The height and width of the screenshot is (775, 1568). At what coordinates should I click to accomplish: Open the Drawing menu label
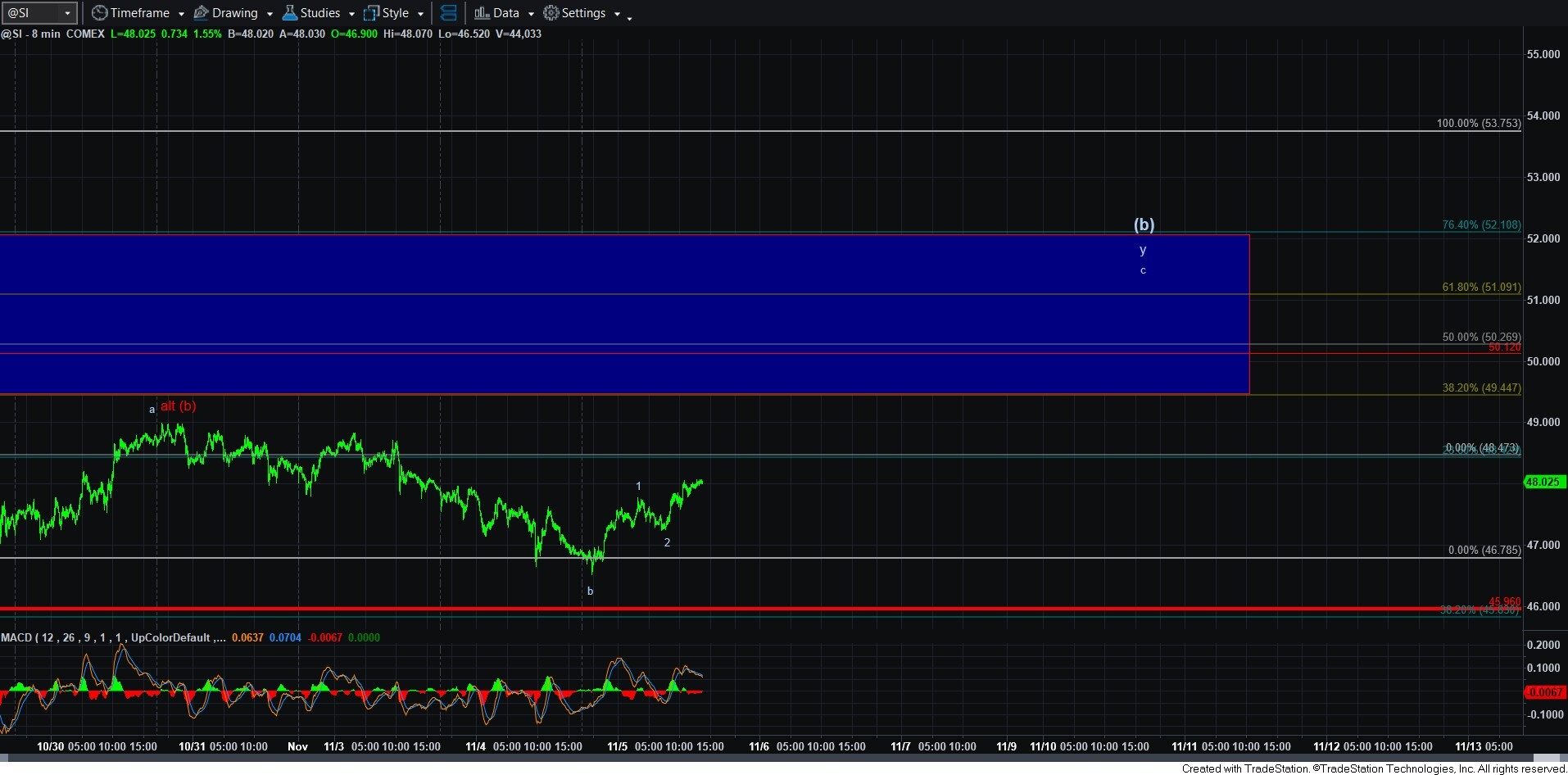pos(234,13)
